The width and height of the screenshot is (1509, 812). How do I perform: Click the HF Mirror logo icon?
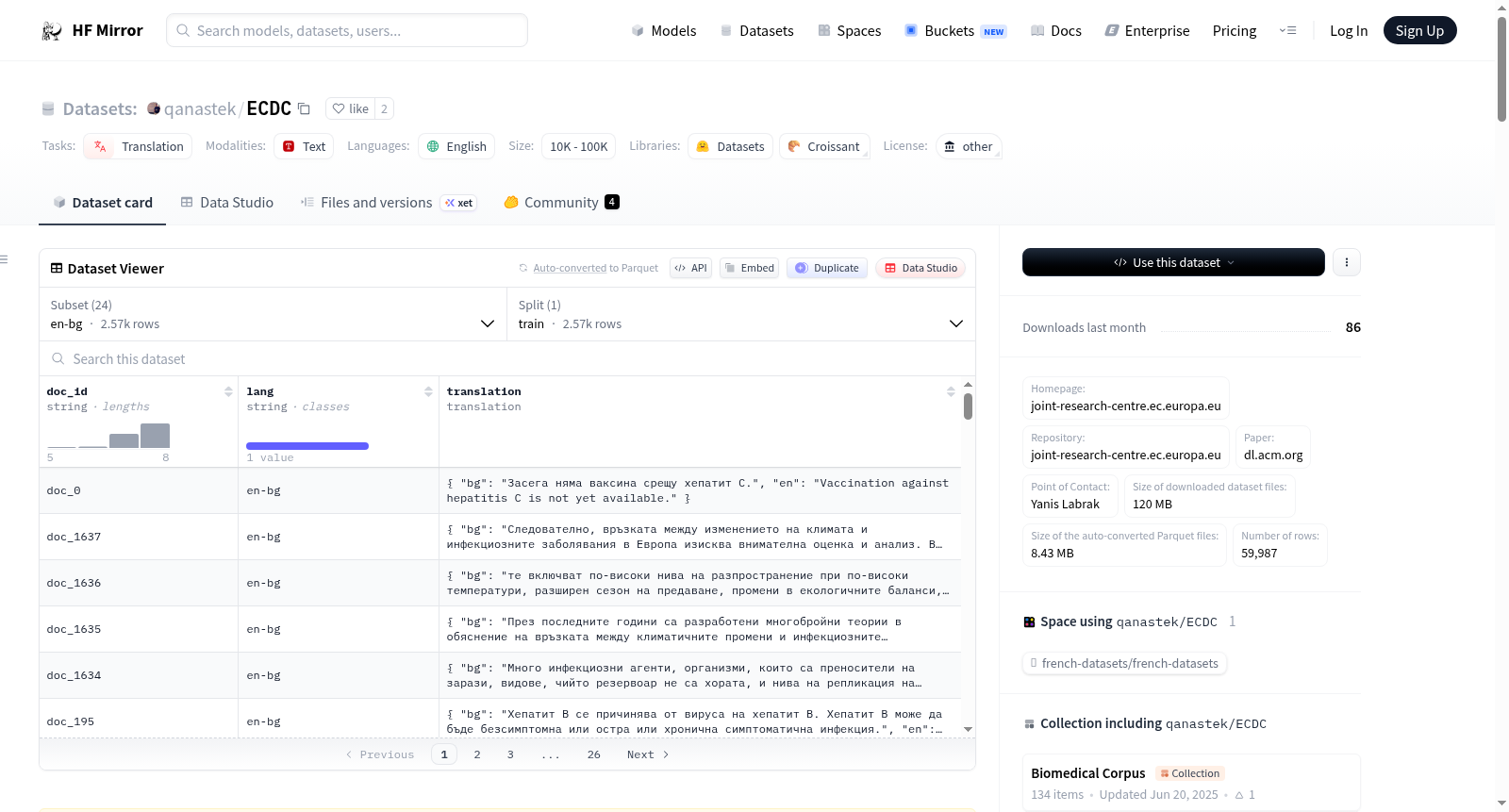coord(52,31)
